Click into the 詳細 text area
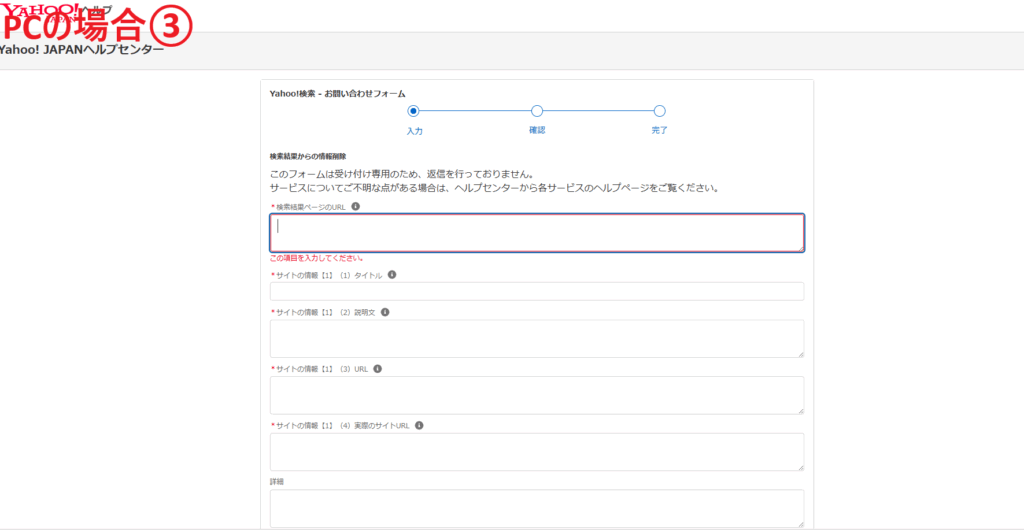Image resolution: width=1024 pixels, height=530 pixels. 537,508
